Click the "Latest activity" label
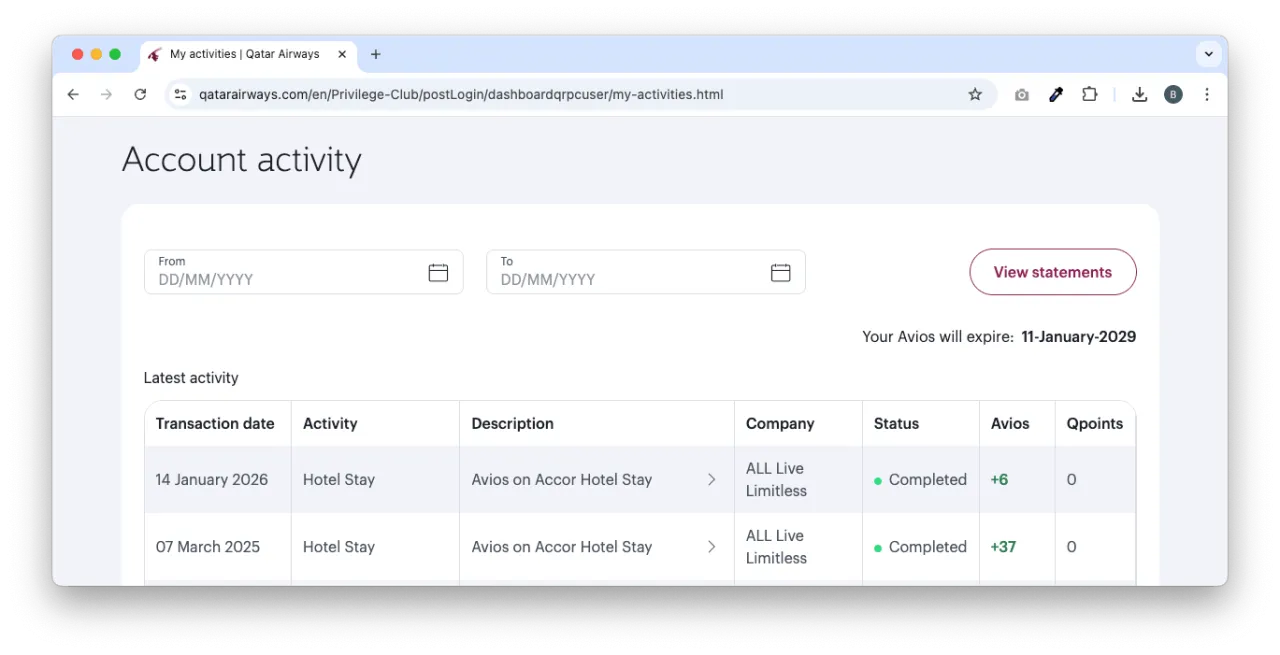Viewport: 1280px width, 655px height. 191,378
